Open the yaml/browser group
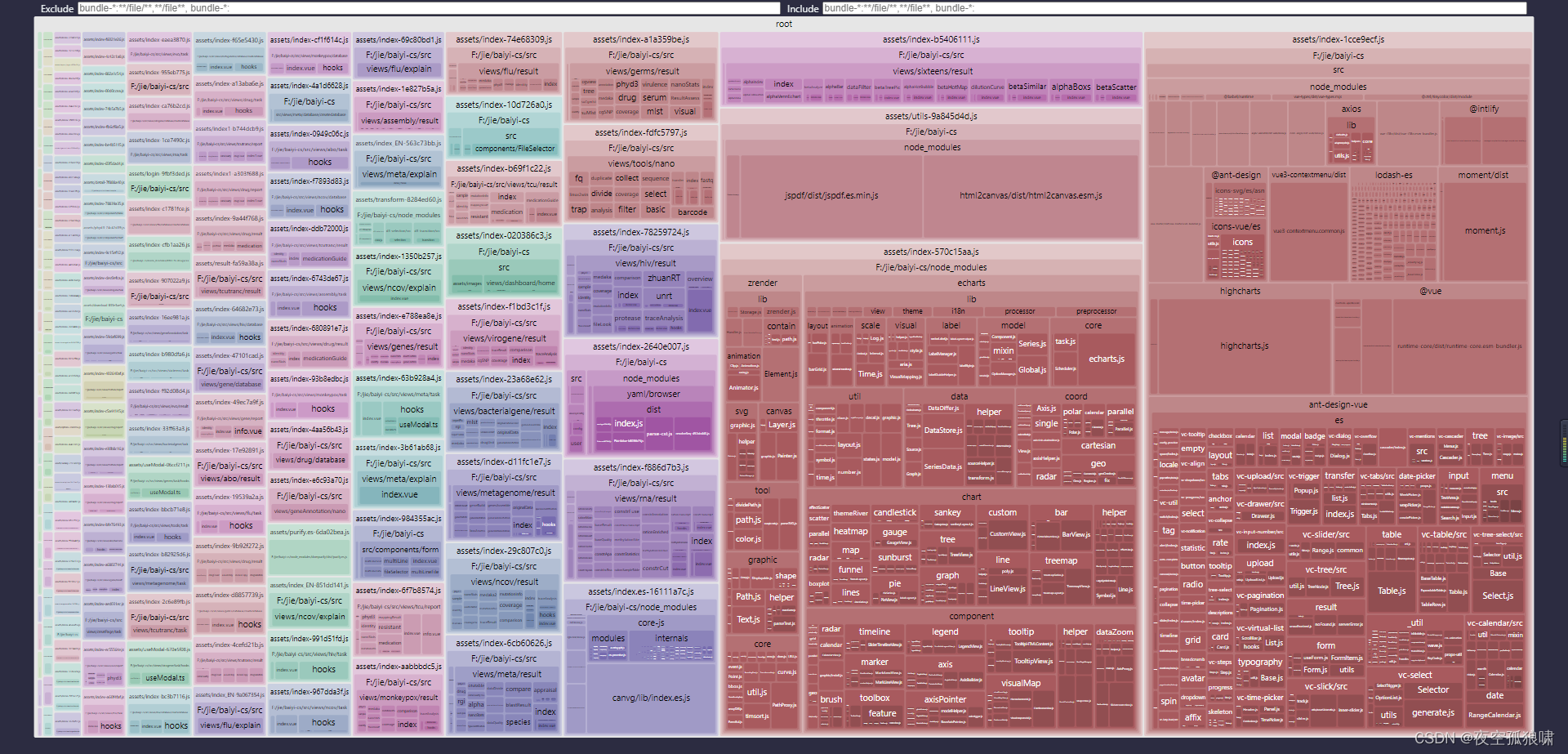The width and height of the screenshot is (1568, 754). click(x=653, y=395)
